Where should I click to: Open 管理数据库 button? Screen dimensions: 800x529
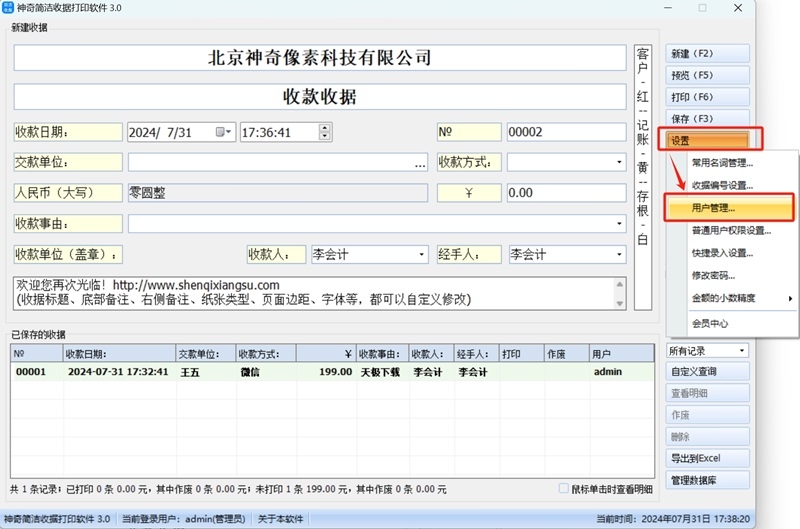[707, 480]
